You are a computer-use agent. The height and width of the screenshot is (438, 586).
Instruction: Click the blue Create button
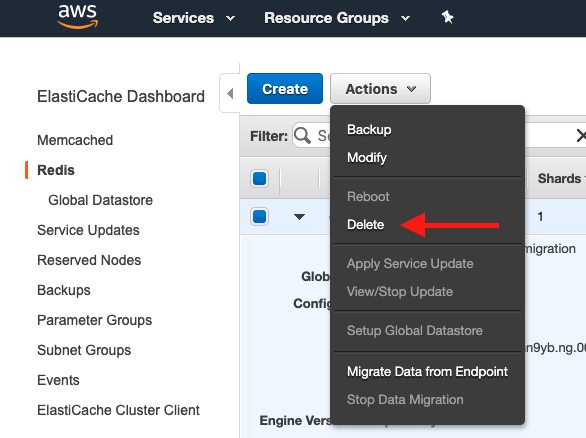pyautogui.click(x=285, y=89)
